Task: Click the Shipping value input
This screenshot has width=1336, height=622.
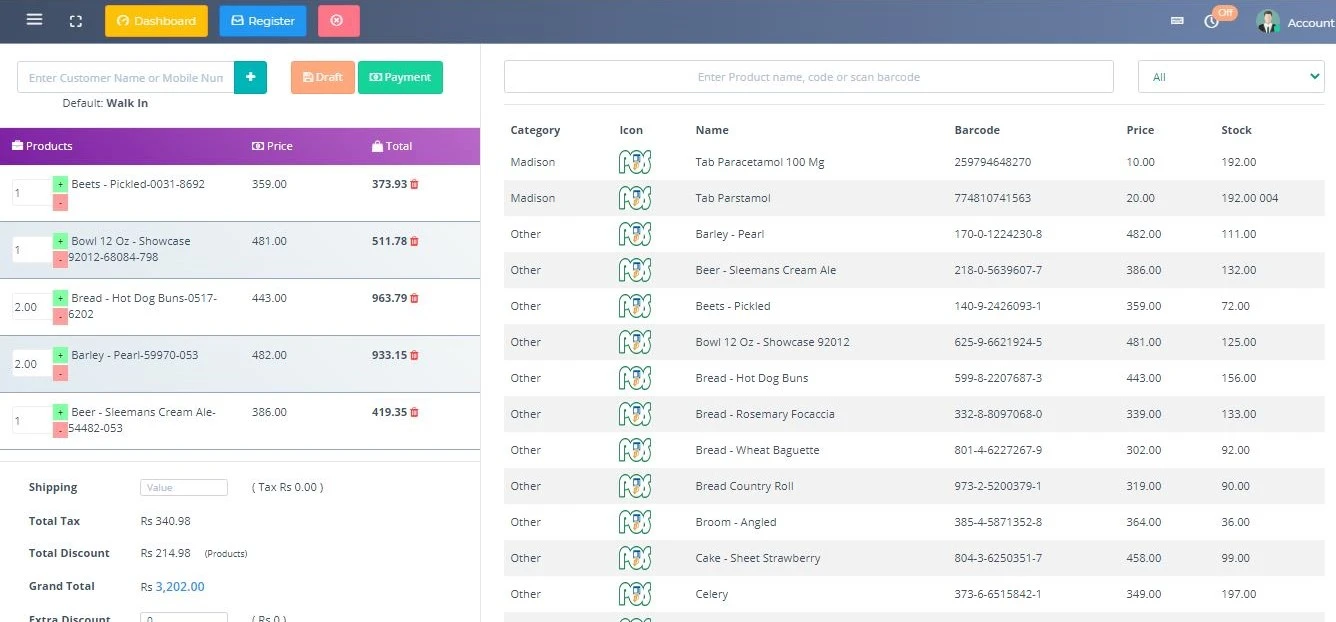Action: (x=184, y=488)
